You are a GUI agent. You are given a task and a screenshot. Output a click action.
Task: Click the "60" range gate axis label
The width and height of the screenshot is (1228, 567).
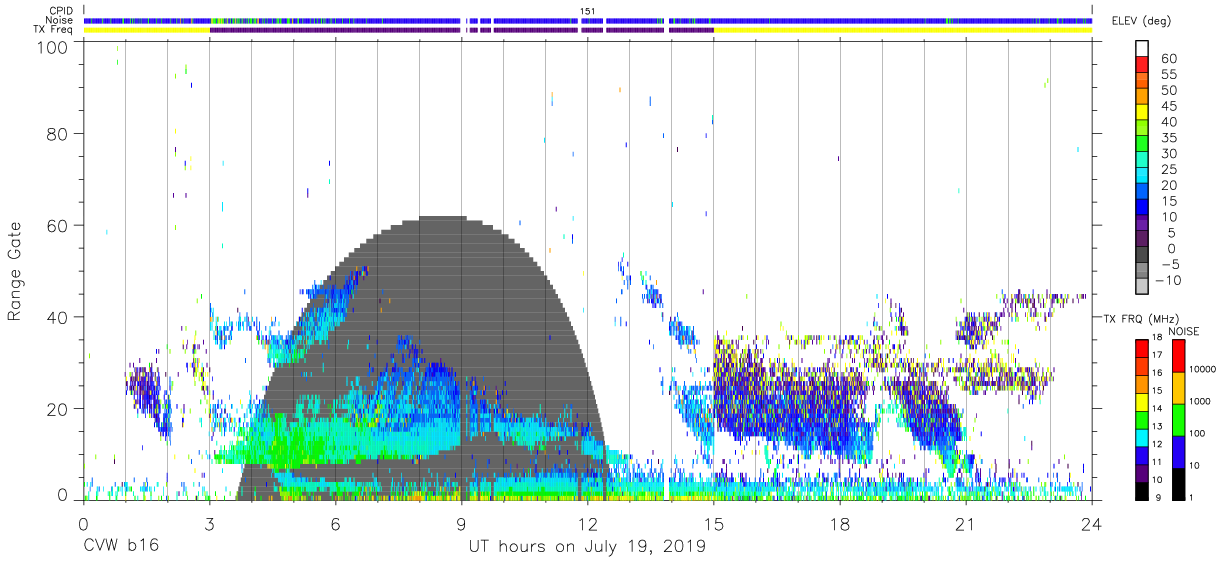[x=57, y=226]
